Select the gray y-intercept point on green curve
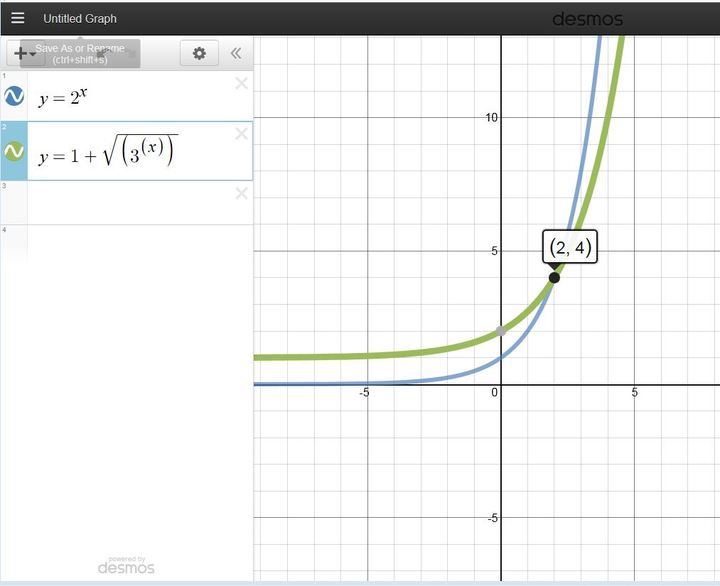This screenshot has height=586, width=720. pyautogui.click(x=501, y=331)
